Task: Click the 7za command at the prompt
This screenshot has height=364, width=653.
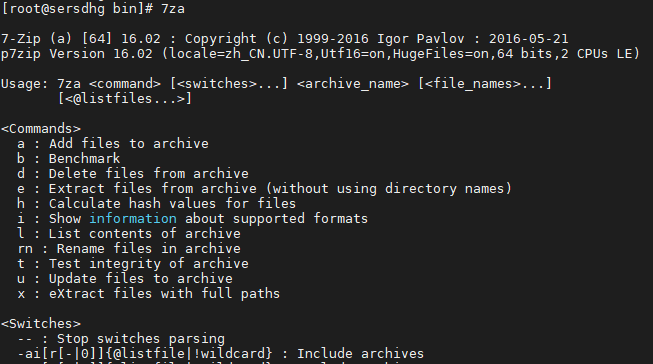Action: (x=173, y=9)
